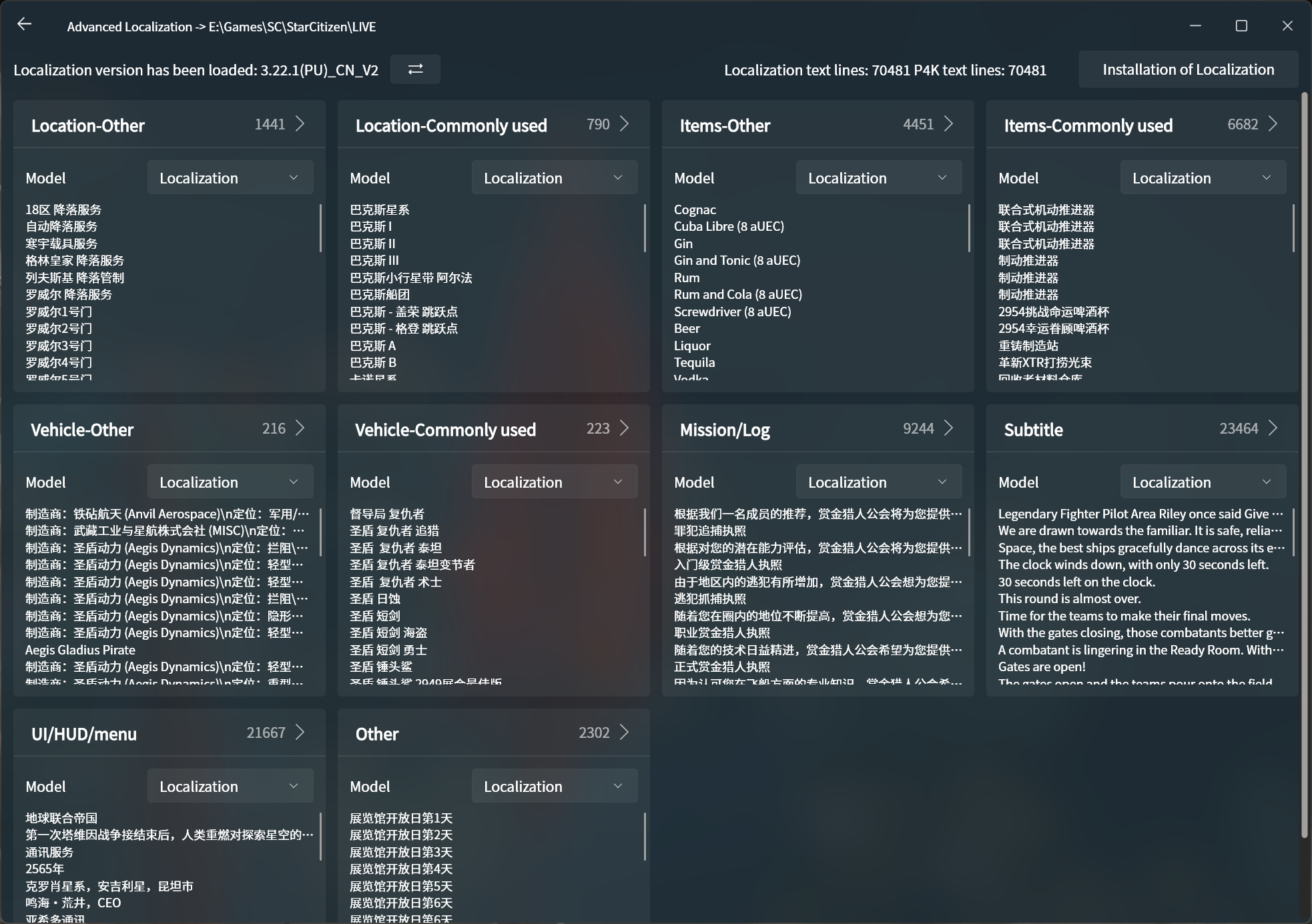
Task: Select '革新XTR打捞光束' entry
Action: tap(1045, 362)
